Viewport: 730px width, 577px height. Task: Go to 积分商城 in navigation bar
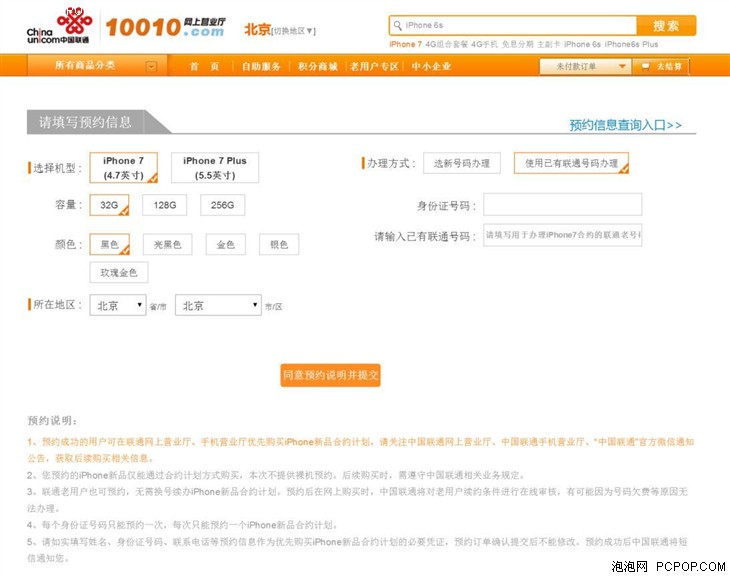tap(318, 67)
